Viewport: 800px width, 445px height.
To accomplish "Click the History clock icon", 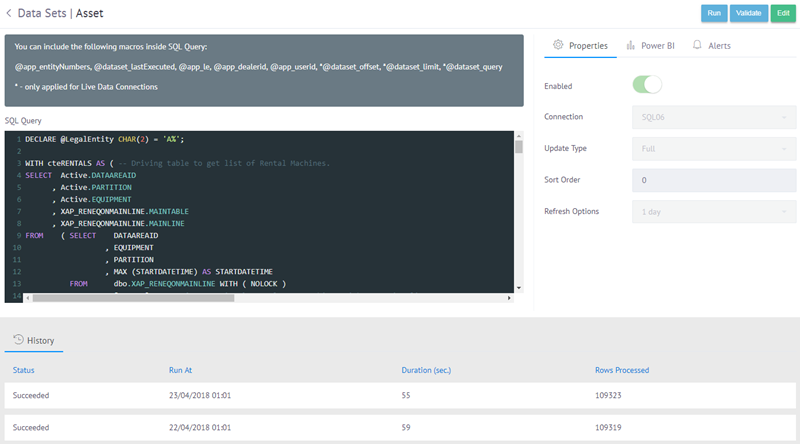I will [x=18, y=340].
